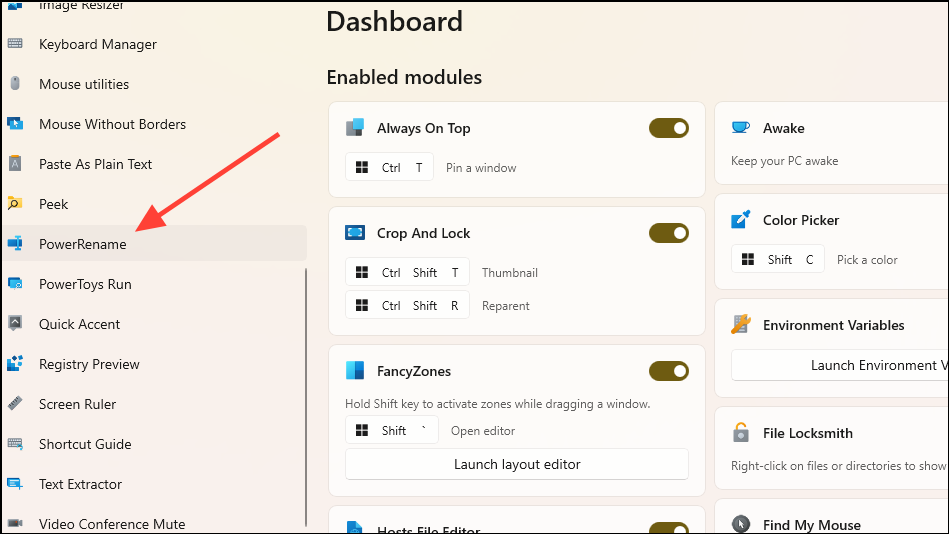Click the 'Pin a window' label
This screenshot has width=949, height=534.
click(x=481, y=168)
